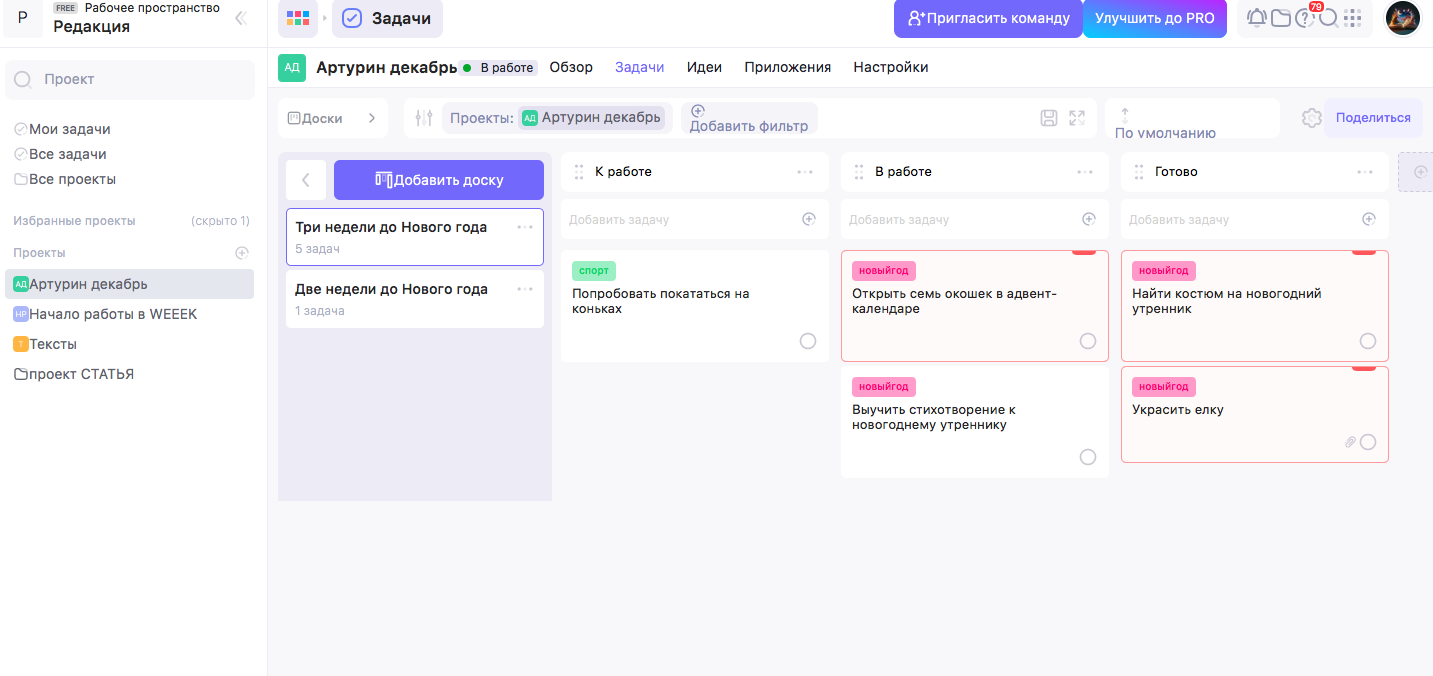1433x676 pixels.
Task: Switch to the "Идеи" tab
Action: [x=704, y=67]
